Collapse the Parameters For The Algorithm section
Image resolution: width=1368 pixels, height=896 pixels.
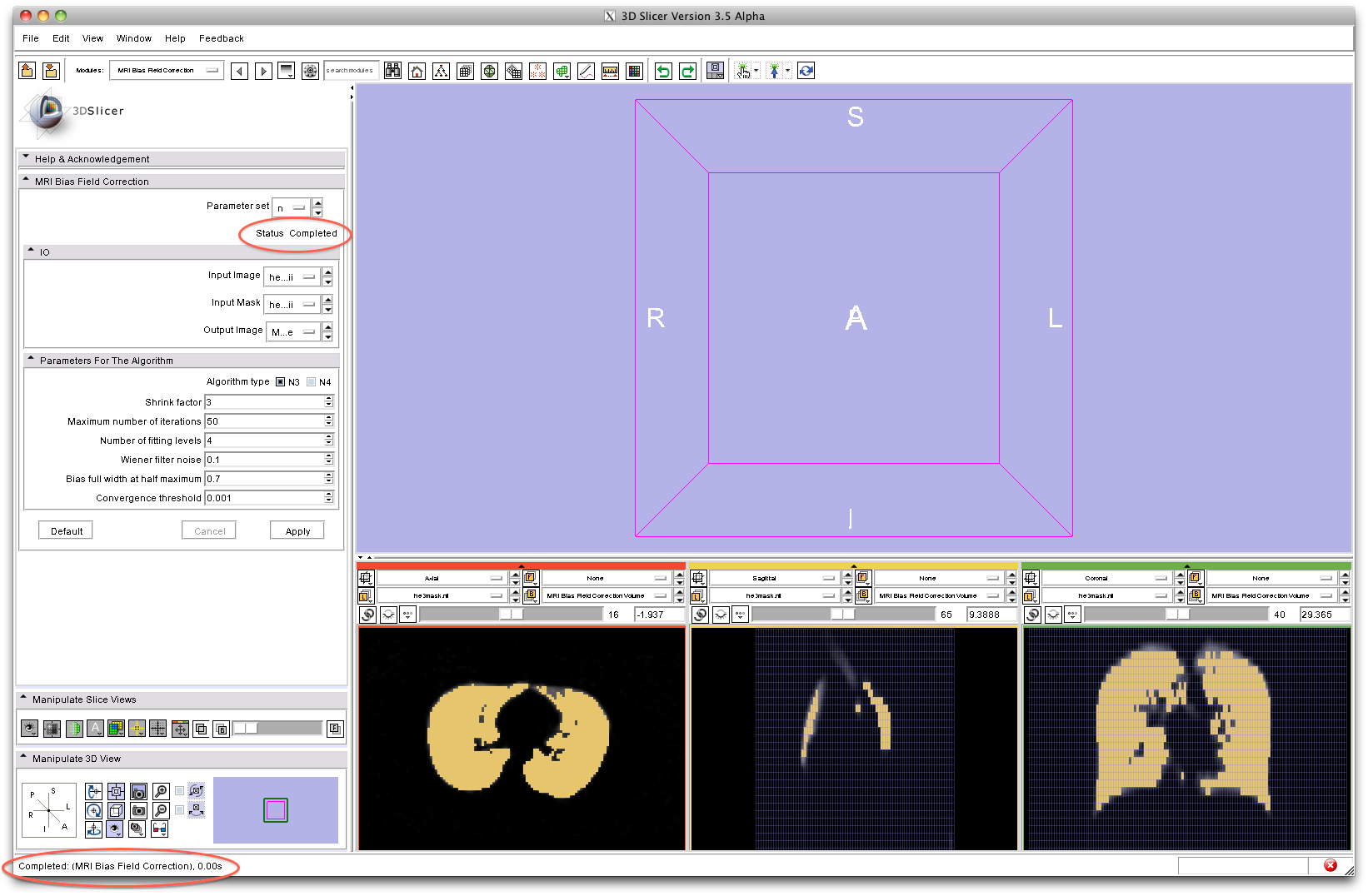(106, 361)
